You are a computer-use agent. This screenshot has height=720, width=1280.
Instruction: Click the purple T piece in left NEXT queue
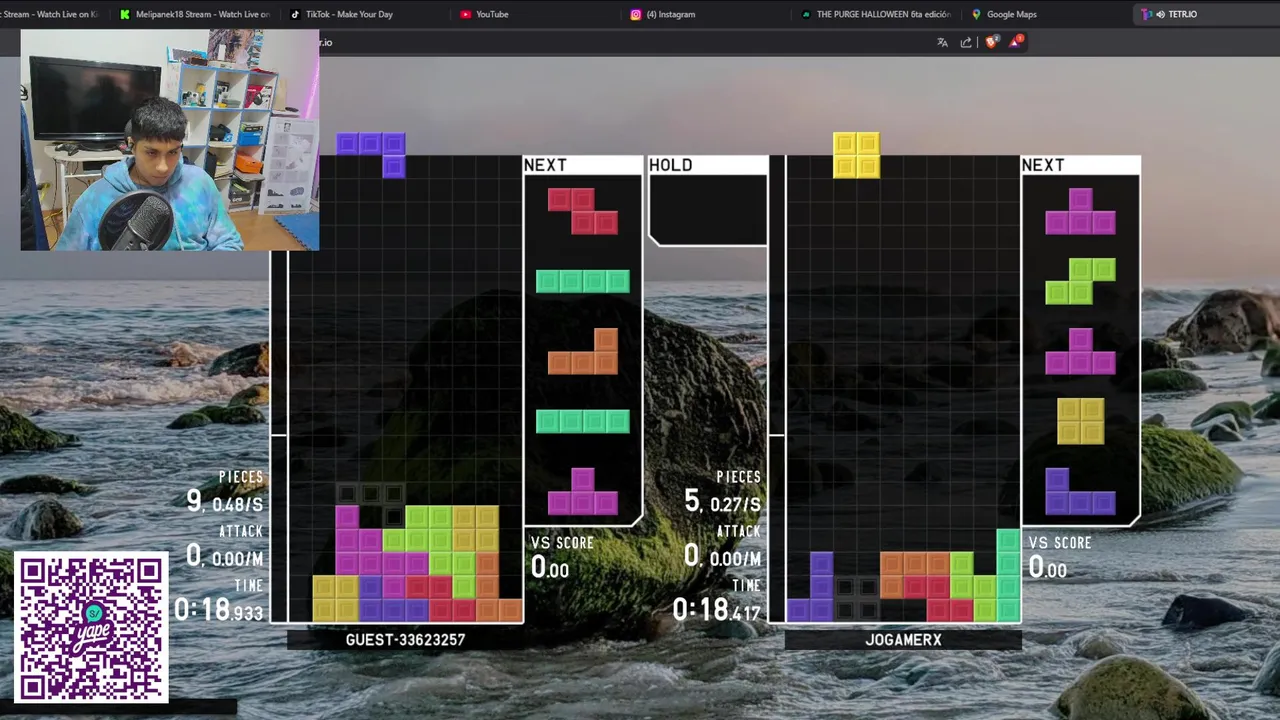tap(583, 491)
